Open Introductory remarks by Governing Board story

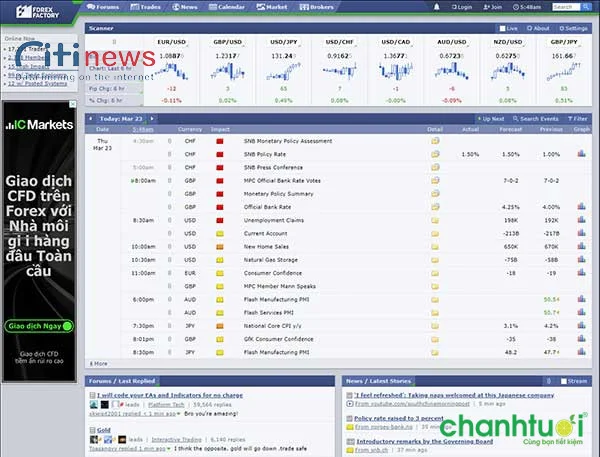[425, 441]
